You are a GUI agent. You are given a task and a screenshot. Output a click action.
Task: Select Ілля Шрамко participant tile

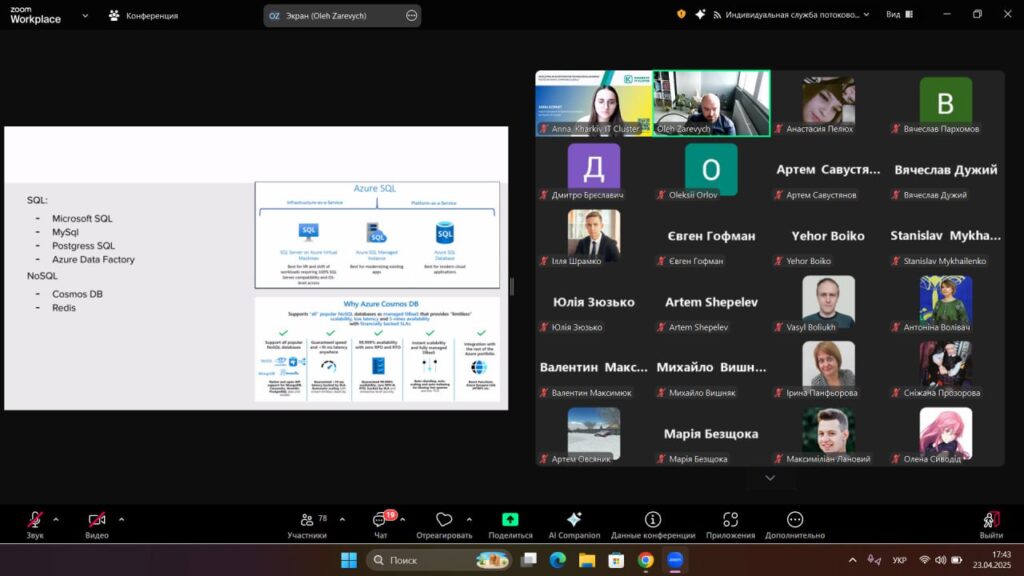pyautogui.click(x=594, y=235)
